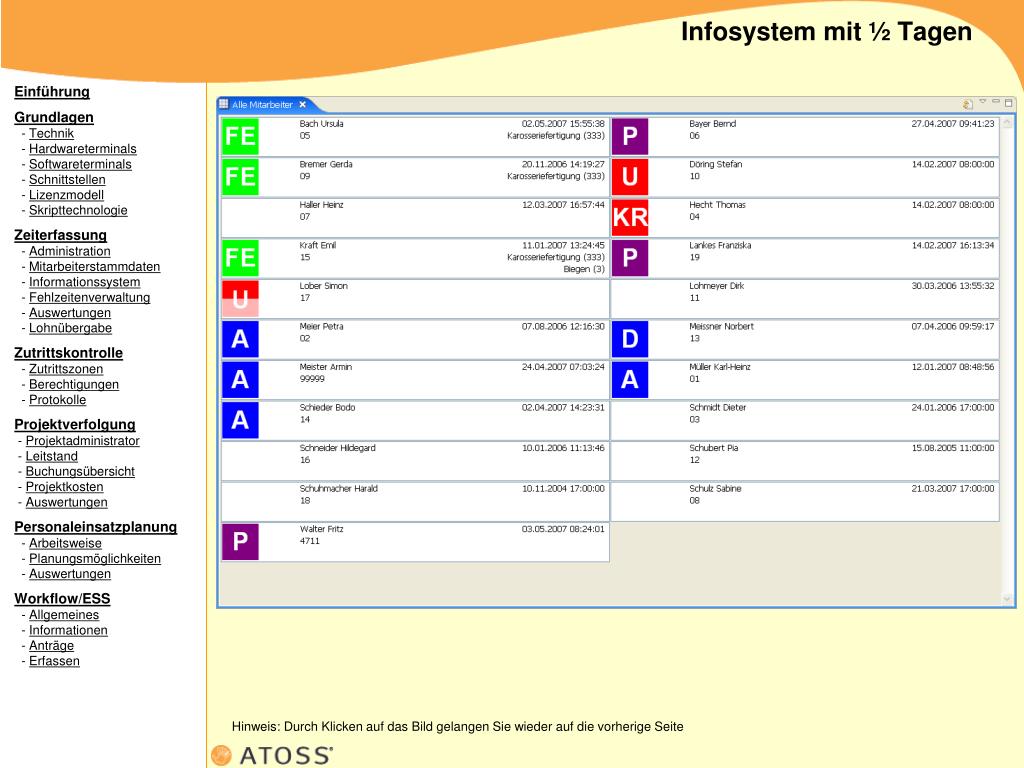
Task: Open the Anträge link
Action: (x=52, y=645)
